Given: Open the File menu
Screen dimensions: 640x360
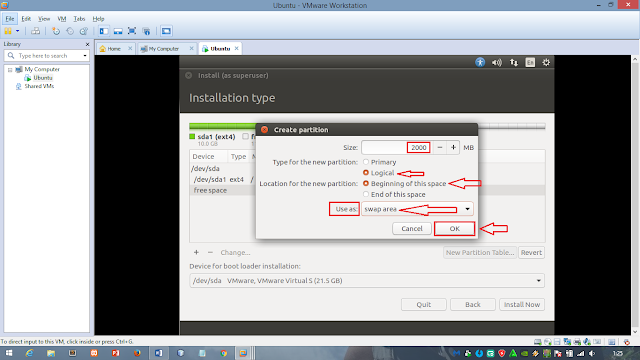Looking at the screenshot, I should pyautogui.click(x=10, y=19).
